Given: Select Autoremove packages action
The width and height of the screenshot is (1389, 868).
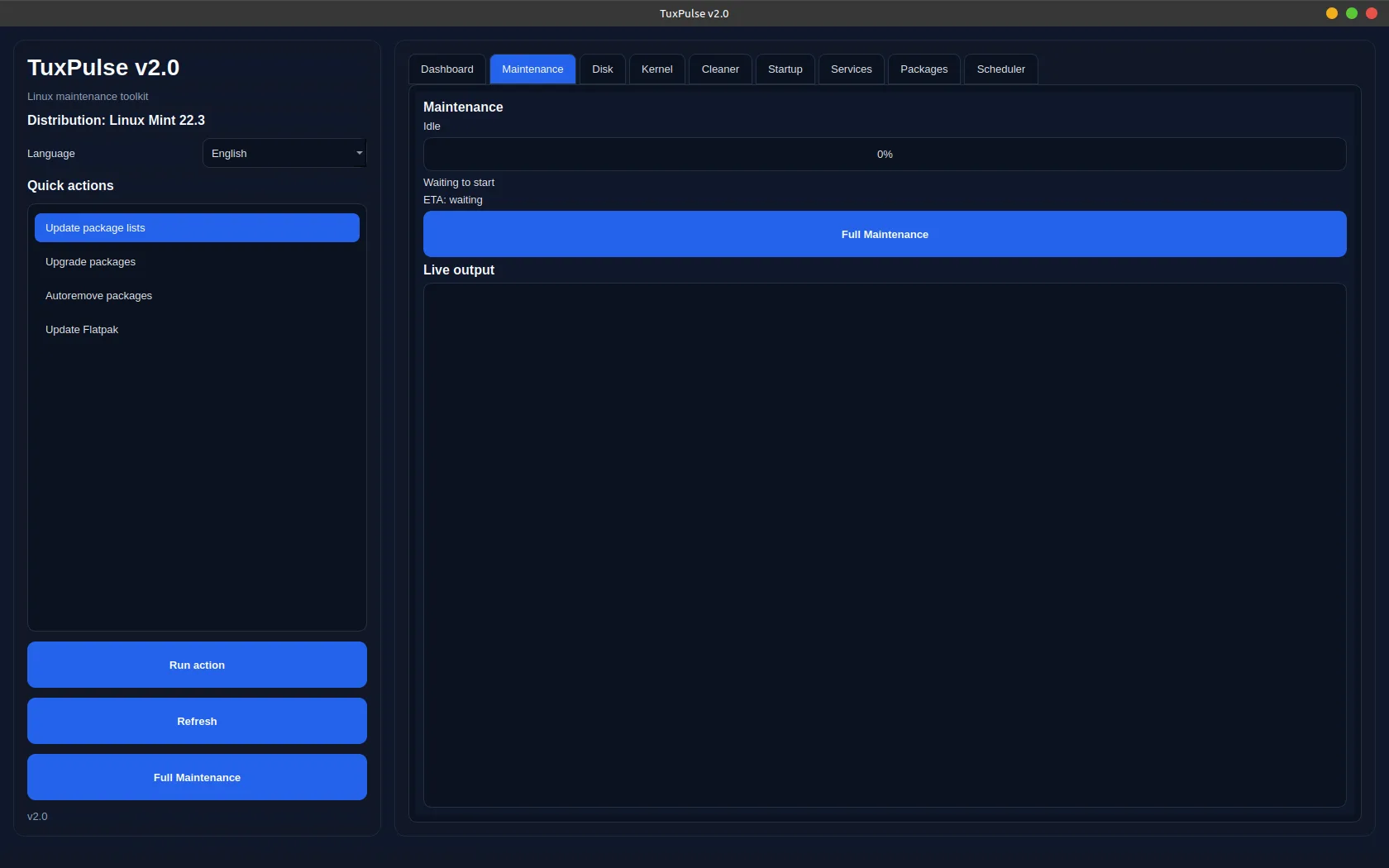Looking at the screenshot, I should (197, 296).
